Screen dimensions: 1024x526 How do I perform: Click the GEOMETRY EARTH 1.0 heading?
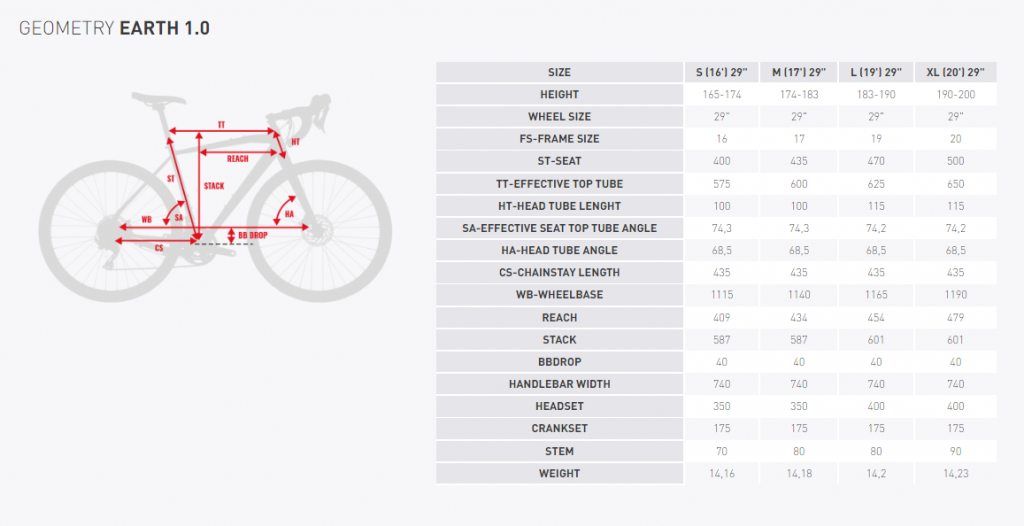coord(115,28)
